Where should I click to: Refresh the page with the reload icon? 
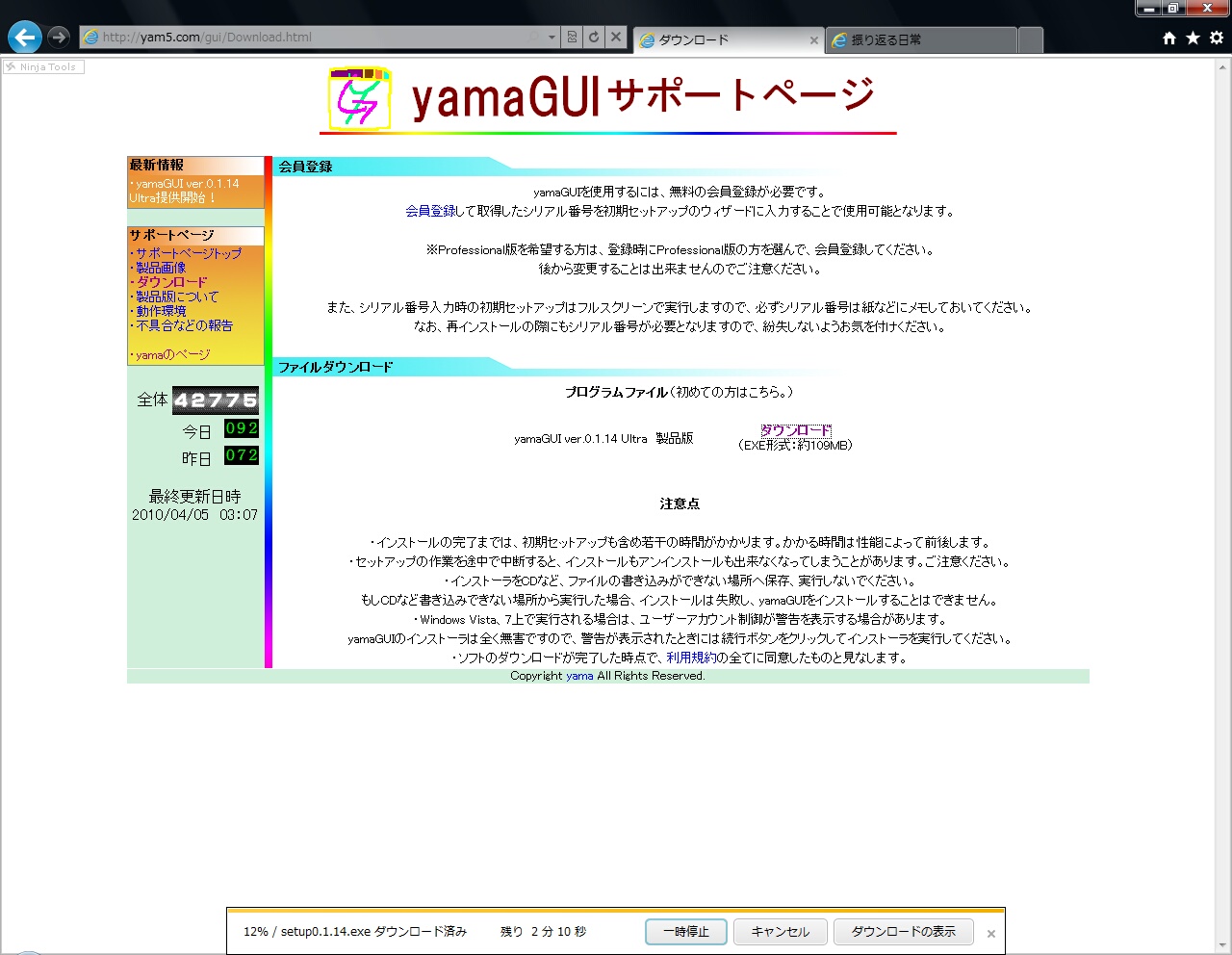pos(594,37)
